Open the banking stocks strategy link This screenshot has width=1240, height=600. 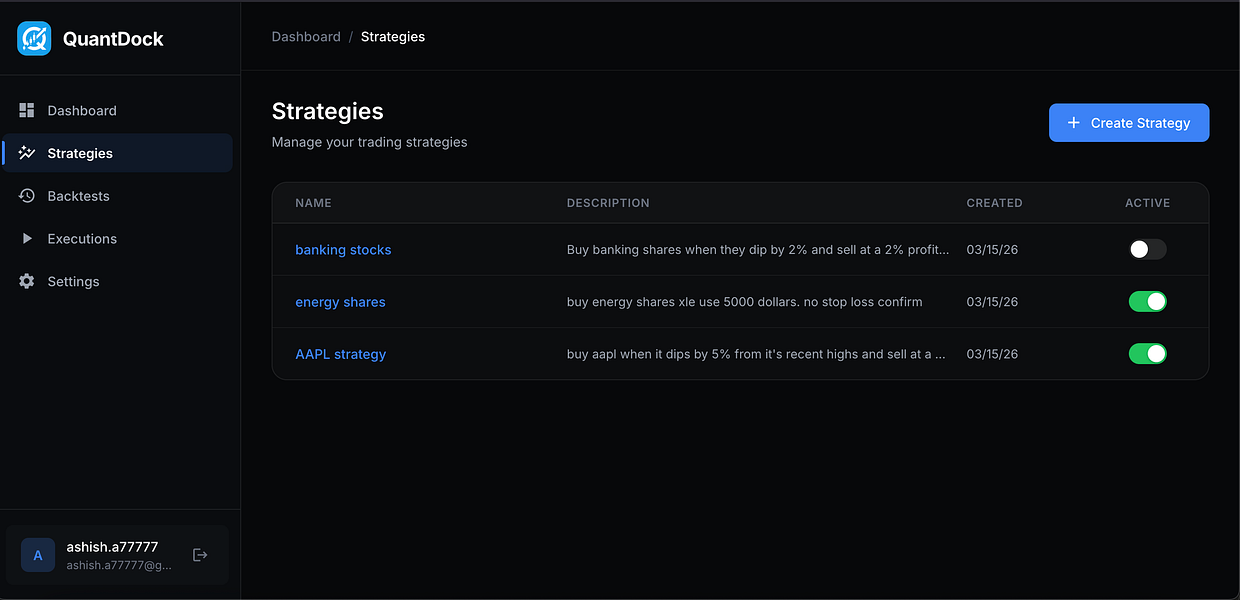(x=343, y=250)
